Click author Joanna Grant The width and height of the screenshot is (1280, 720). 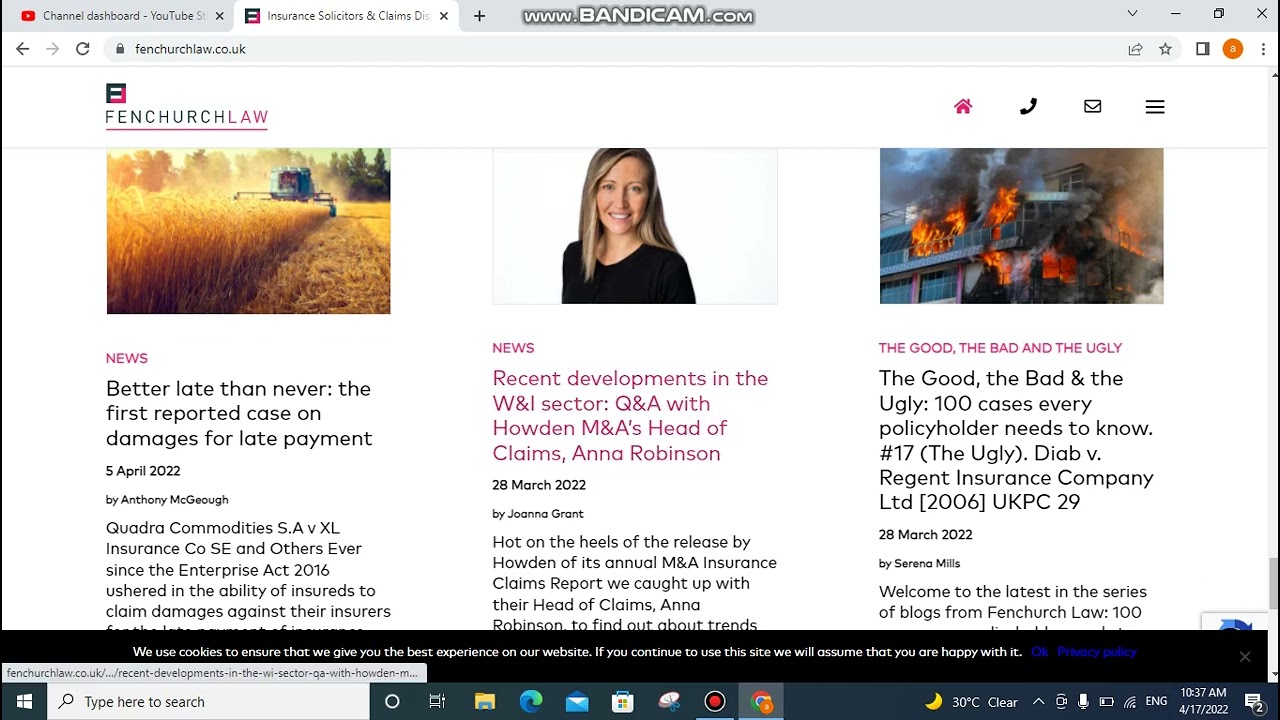coord(545,514)
